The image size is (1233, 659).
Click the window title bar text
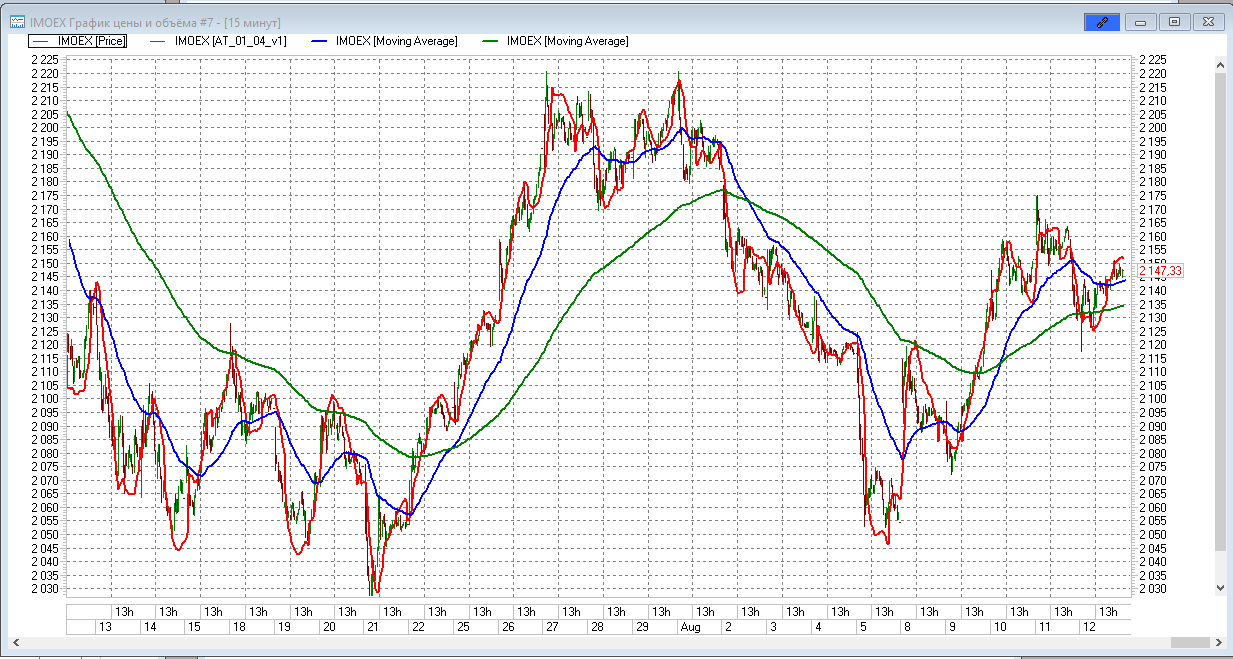pos(155,21)
